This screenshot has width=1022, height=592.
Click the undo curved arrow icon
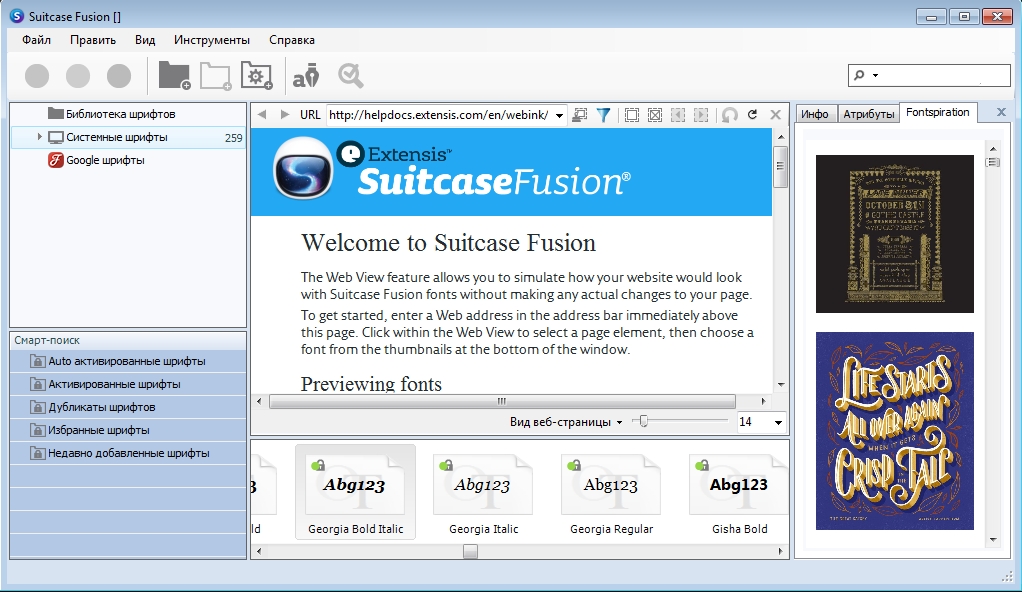(729, 115)
